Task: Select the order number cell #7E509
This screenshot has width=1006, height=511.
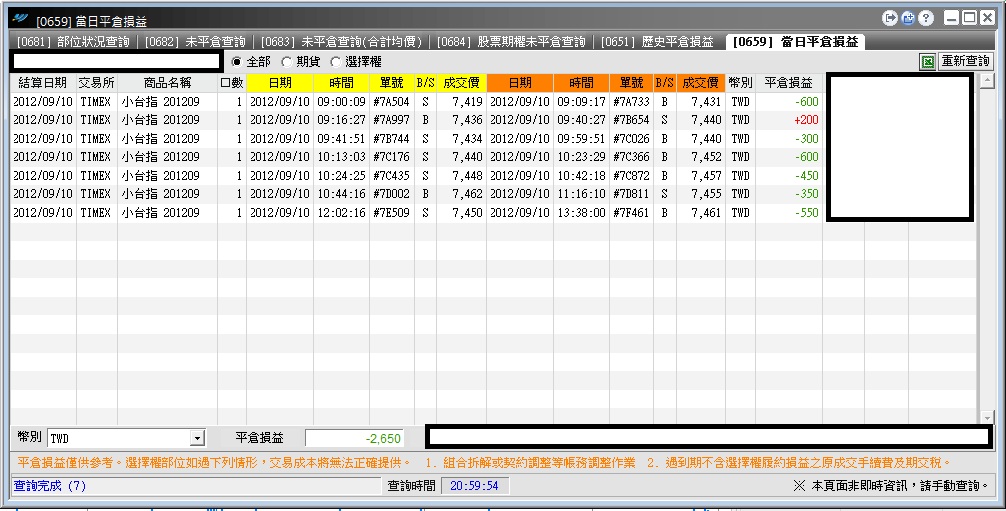Action: pyautogui.click(x=391, y=212)
